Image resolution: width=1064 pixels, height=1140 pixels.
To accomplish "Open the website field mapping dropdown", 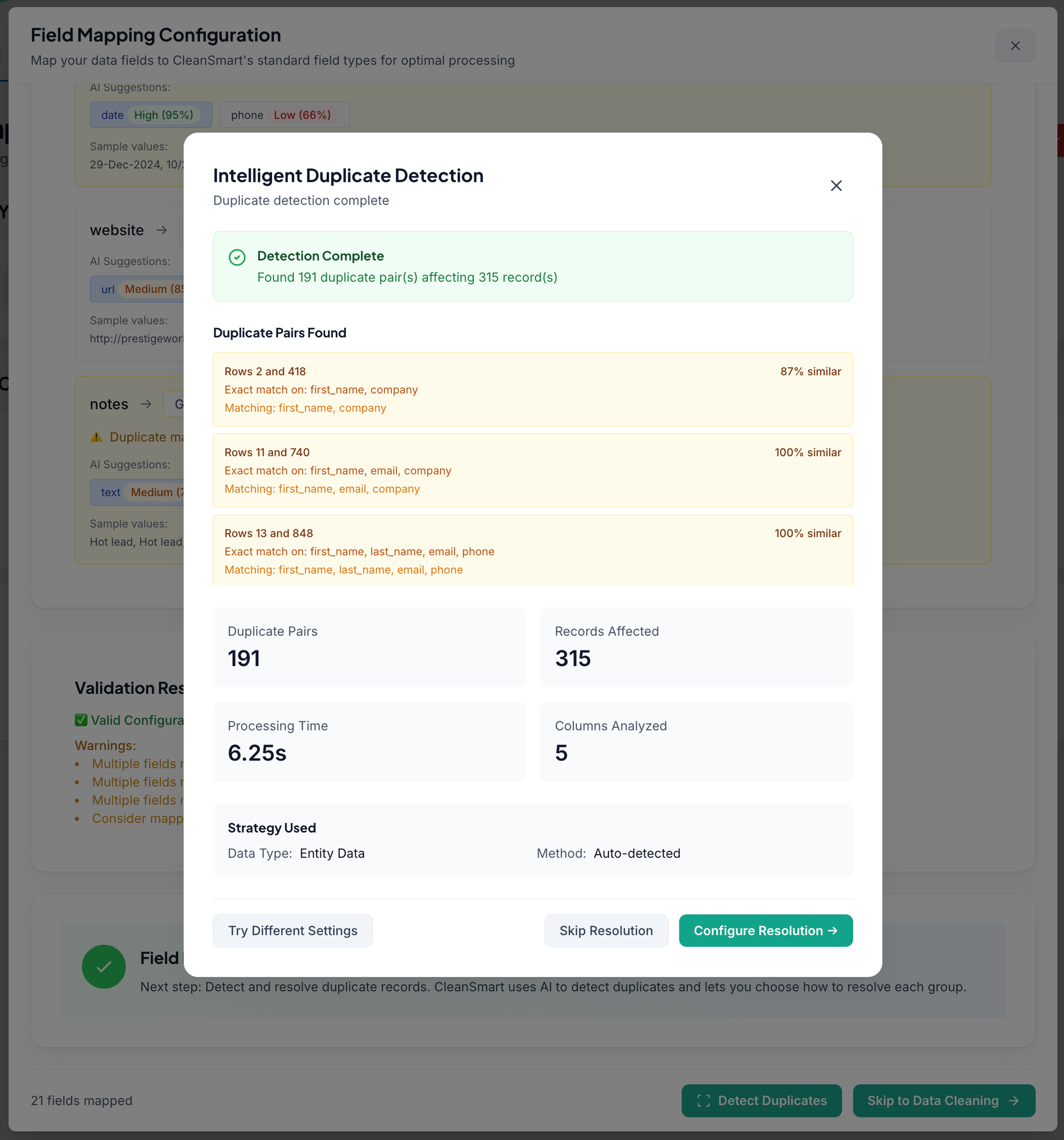I will coord(183,230).
